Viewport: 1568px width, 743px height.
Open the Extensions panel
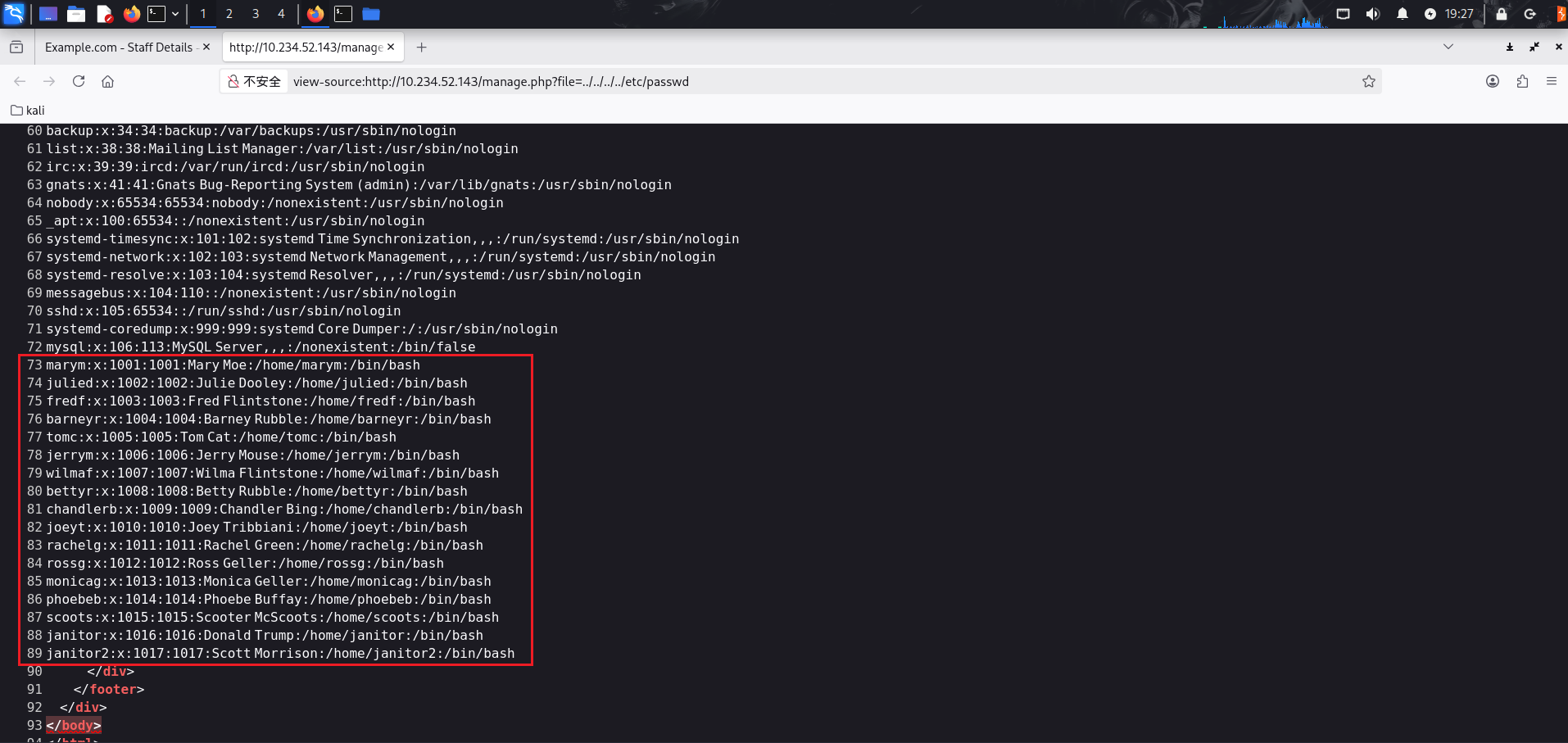pyautogui.click(x=1522, y=81)
